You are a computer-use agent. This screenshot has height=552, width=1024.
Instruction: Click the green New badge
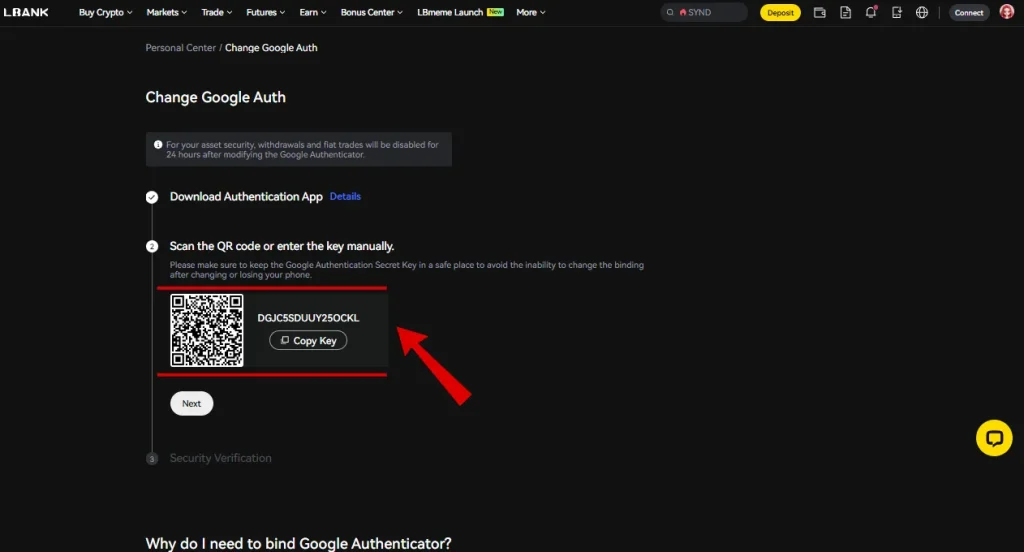click(496, 12)
